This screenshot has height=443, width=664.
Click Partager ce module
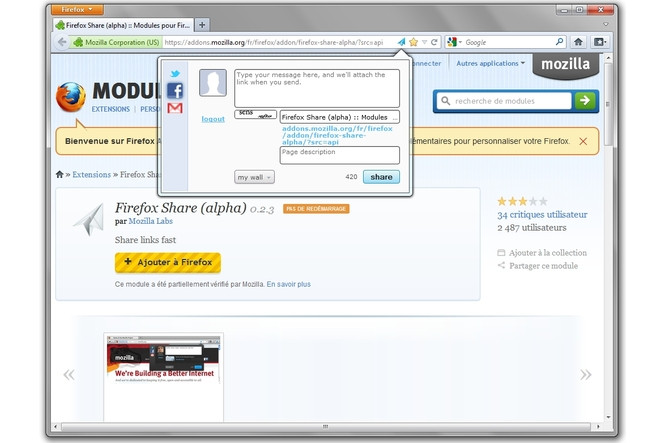point(538,266)
